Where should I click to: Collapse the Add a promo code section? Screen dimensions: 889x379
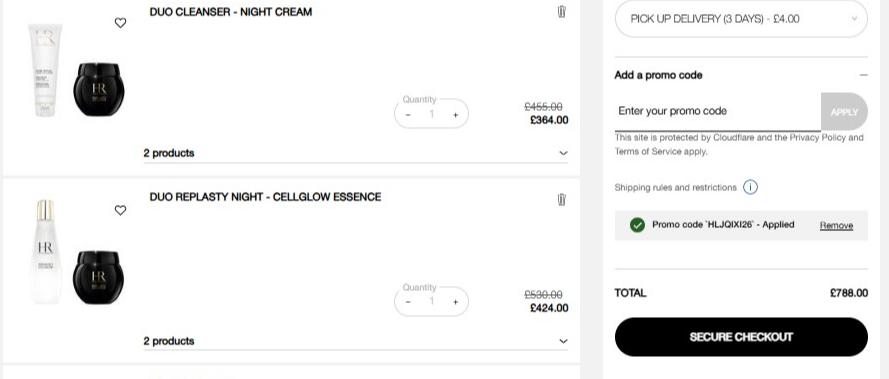tap(863, 75)
